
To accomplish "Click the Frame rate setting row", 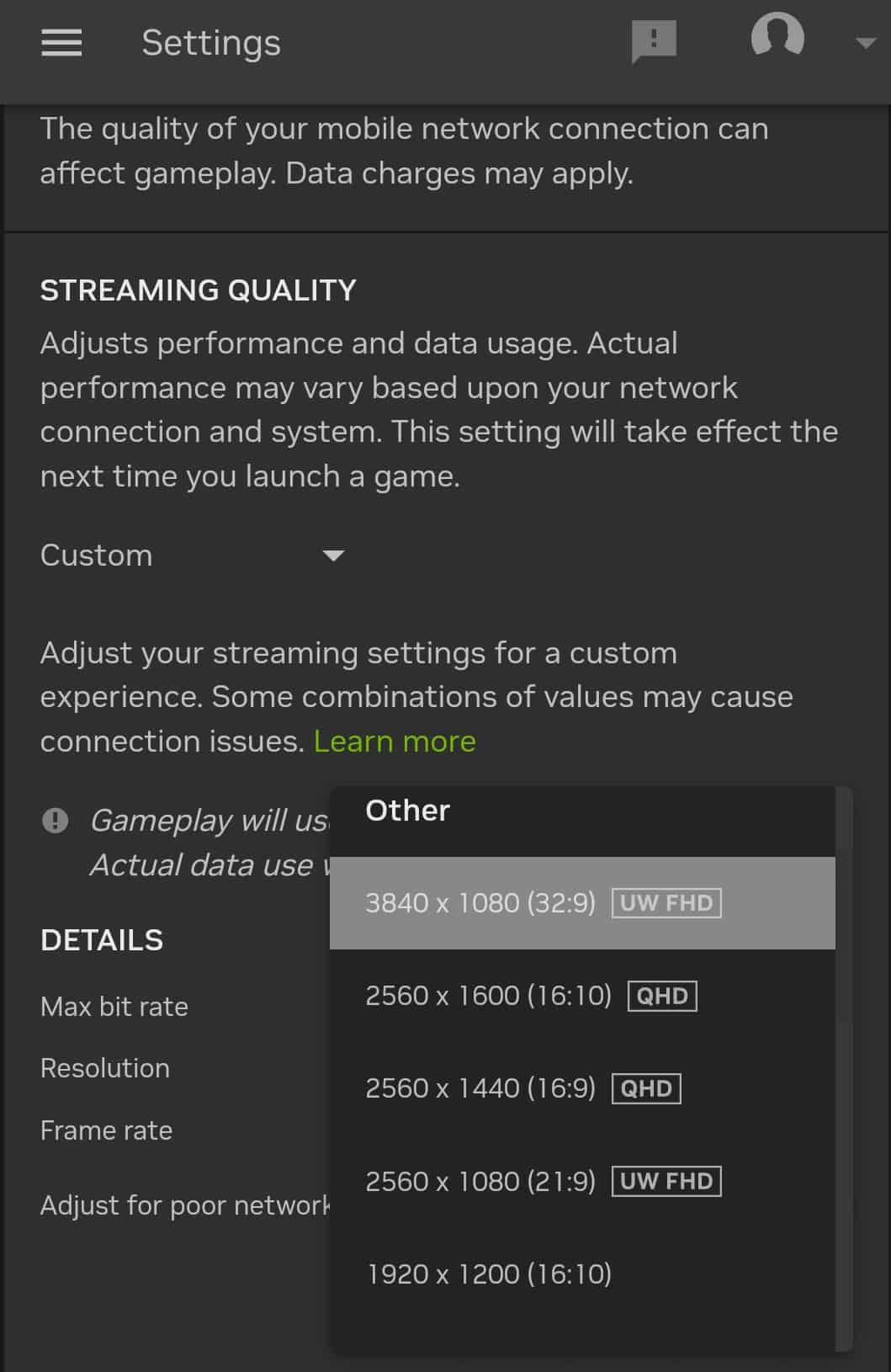I will pos(106,1130).
